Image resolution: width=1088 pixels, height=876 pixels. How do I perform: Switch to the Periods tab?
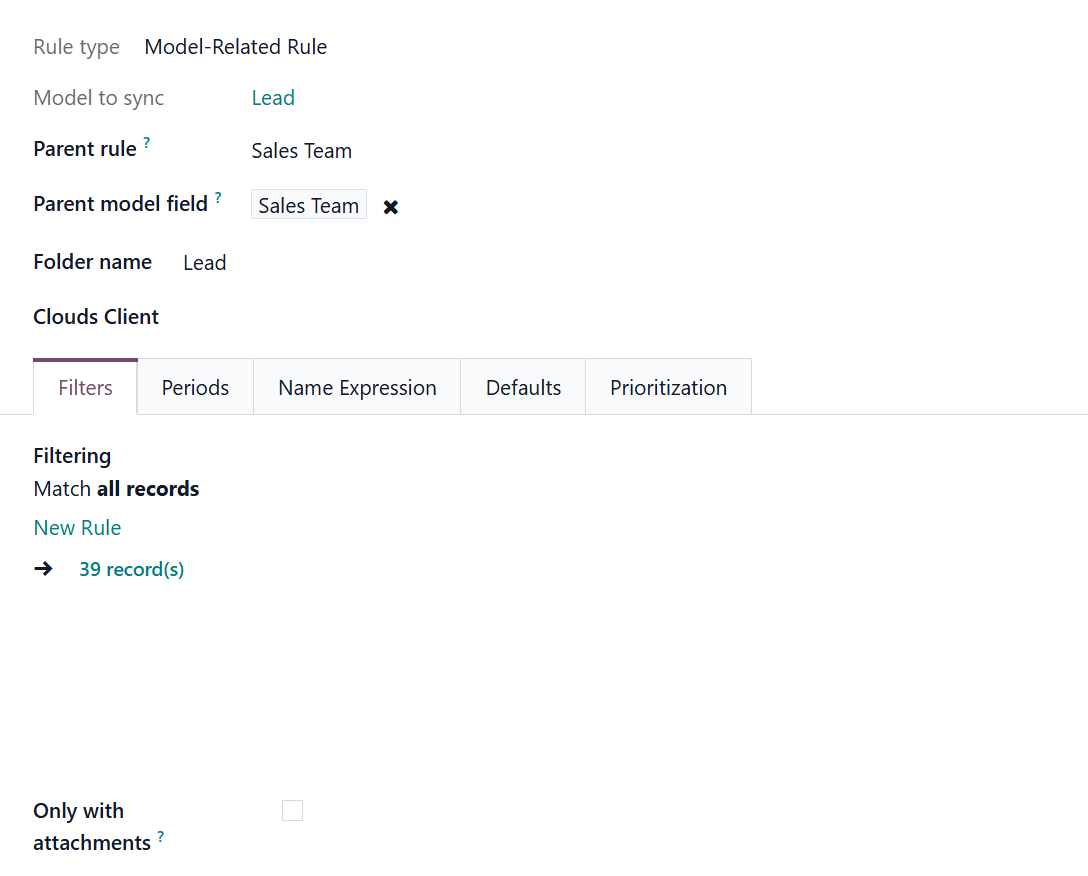tap(195, 388)
